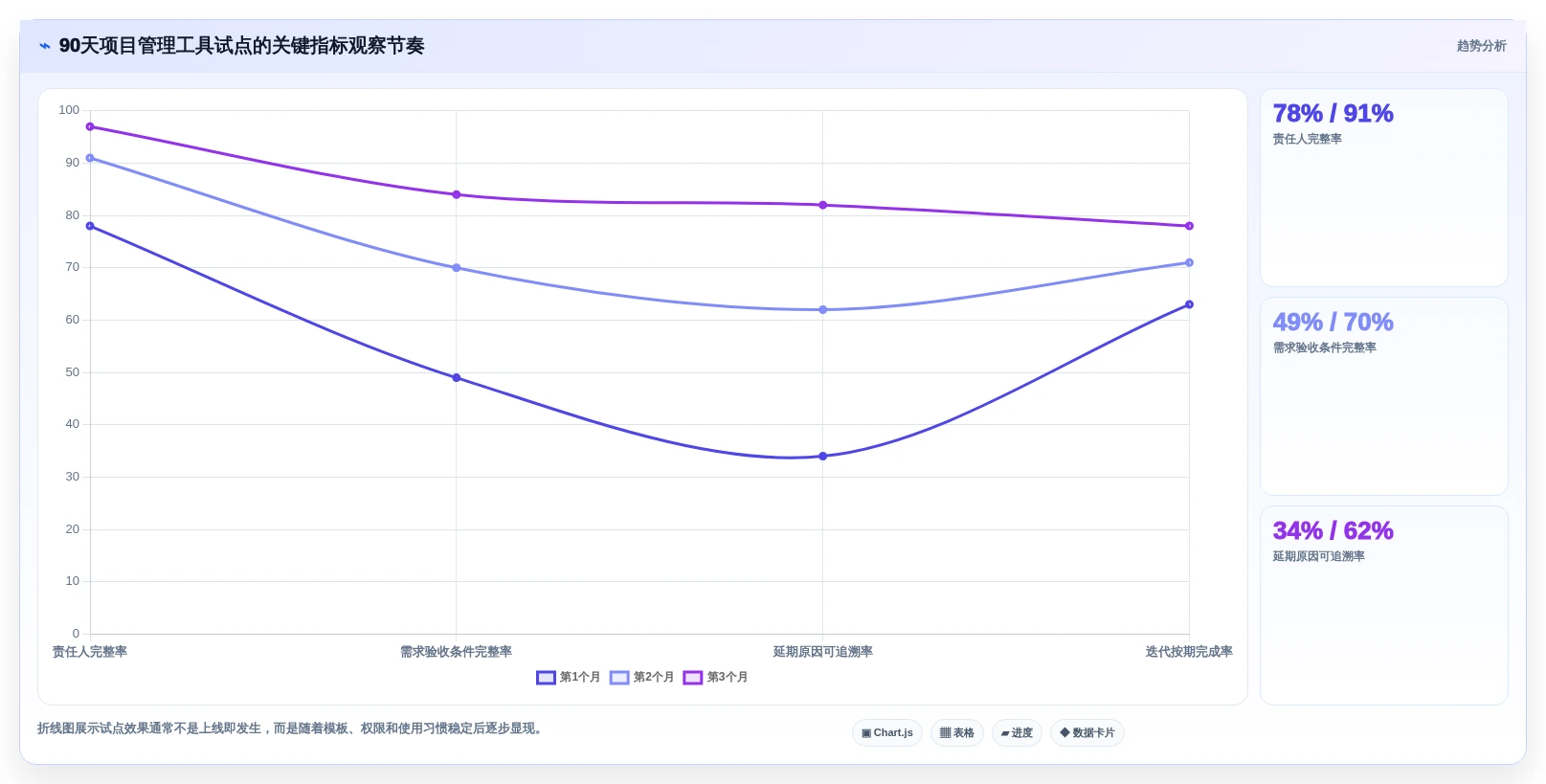Click the 第1个月 point at 迭代按期完成率
Image resolution: width=1546 pixels, height=784 pixels.
tap(1190, 304)
